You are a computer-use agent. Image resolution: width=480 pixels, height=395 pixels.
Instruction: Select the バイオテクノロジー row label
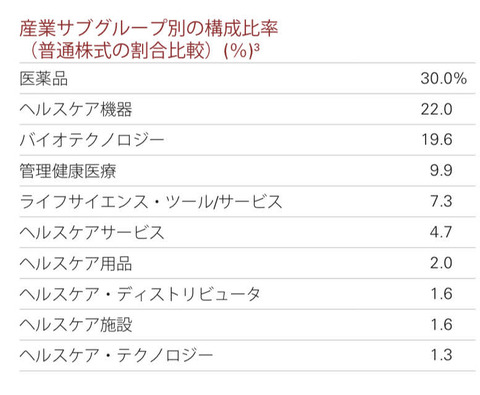pos(92,140)
